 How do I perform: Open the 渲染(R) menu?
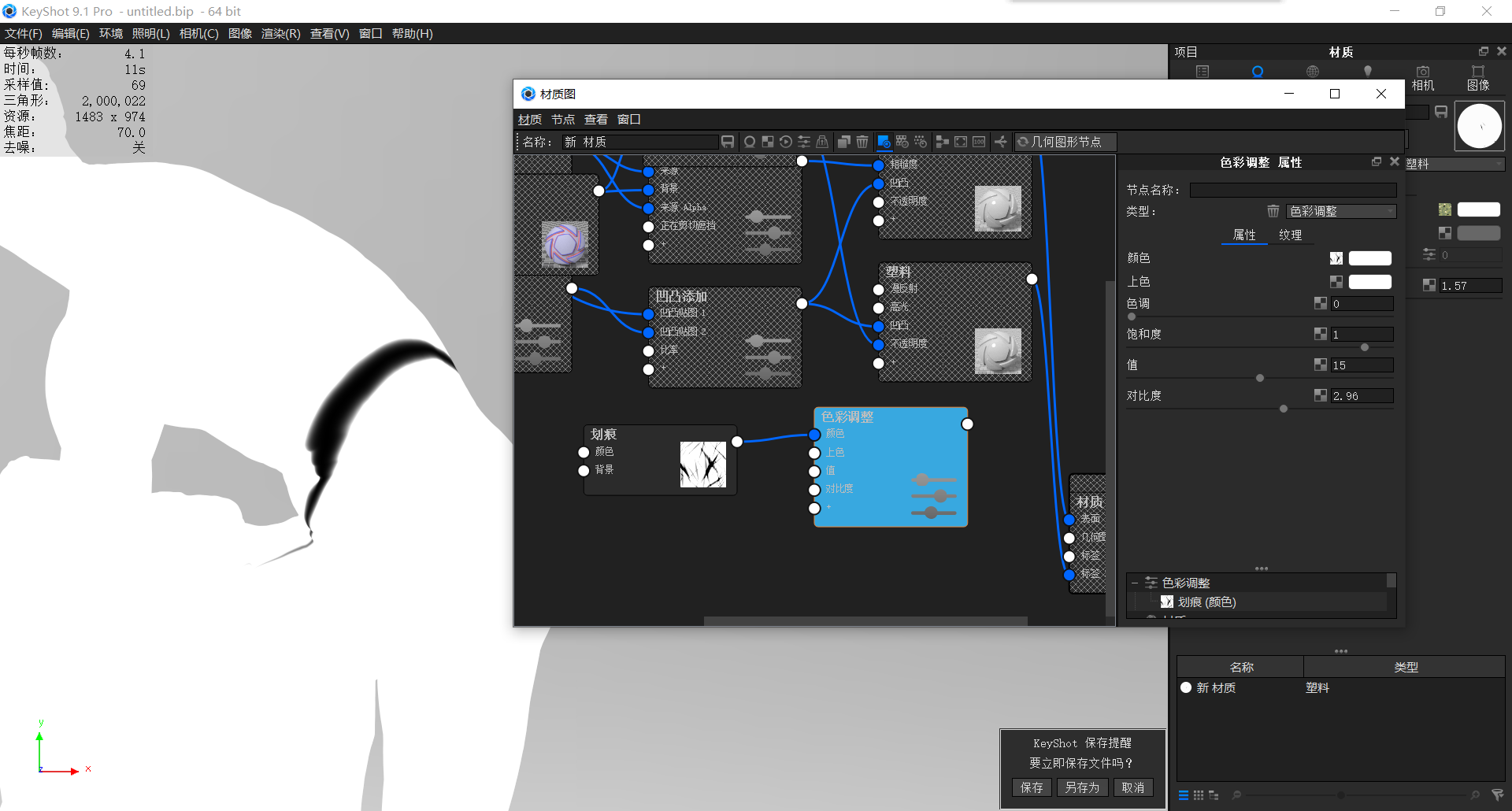coord(280,34)
